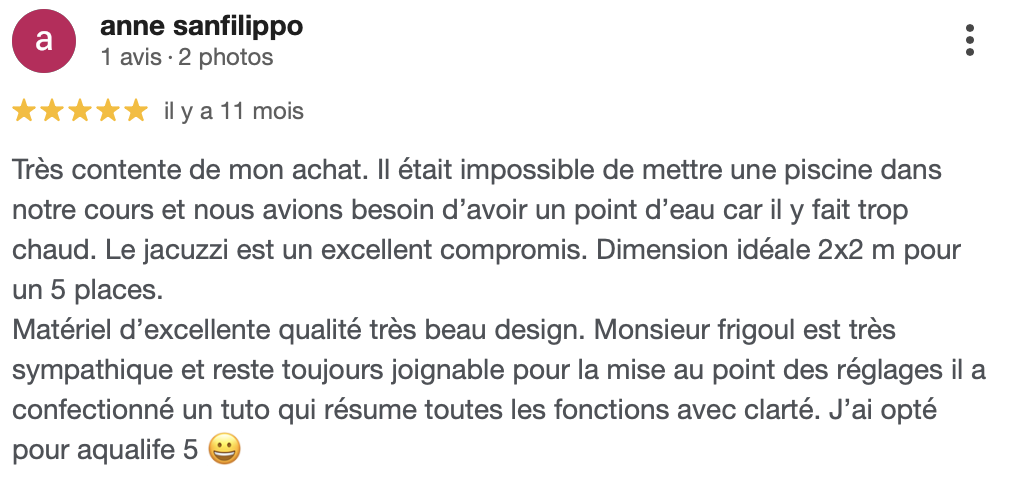Screen dimensions: 1012x478
Task: Select the third rating star
Action: 80,111
